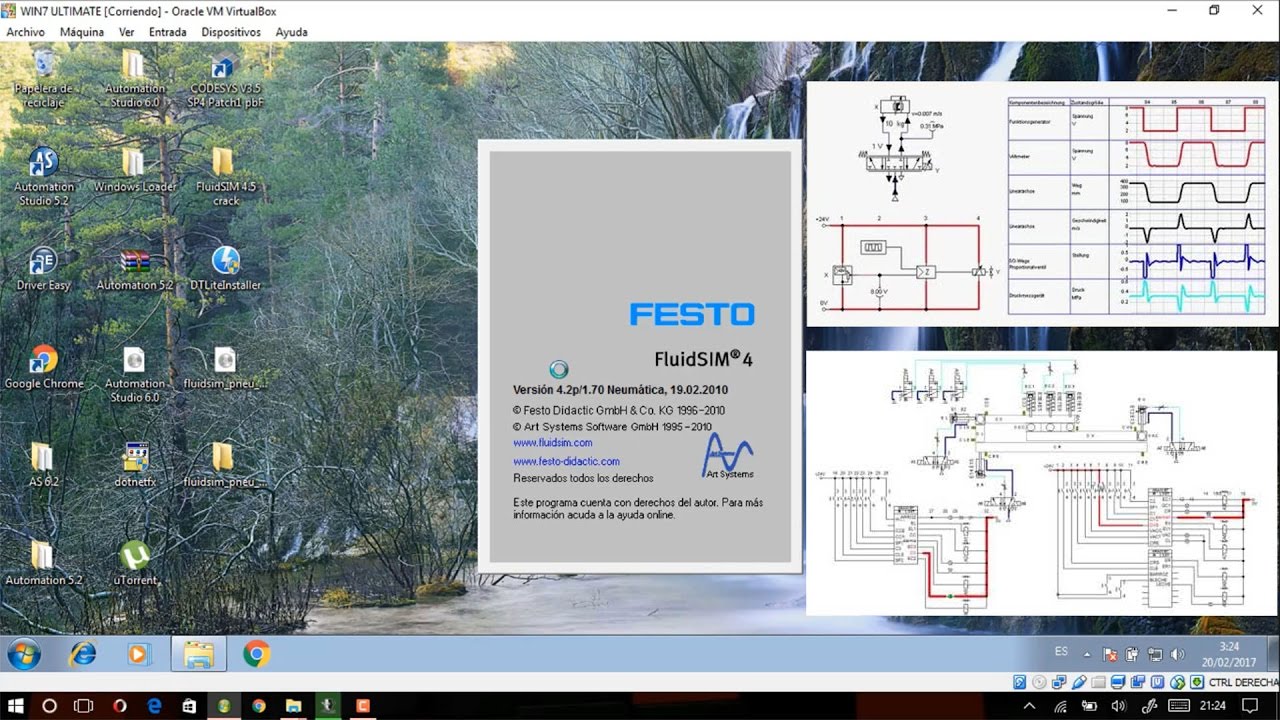Open the Windows 7 Start orb

tap(24, 654)
